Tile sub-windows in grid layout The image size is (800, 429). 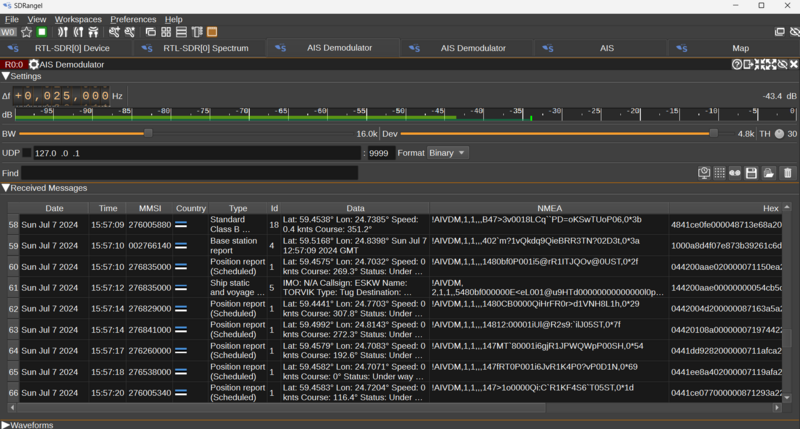166,32
